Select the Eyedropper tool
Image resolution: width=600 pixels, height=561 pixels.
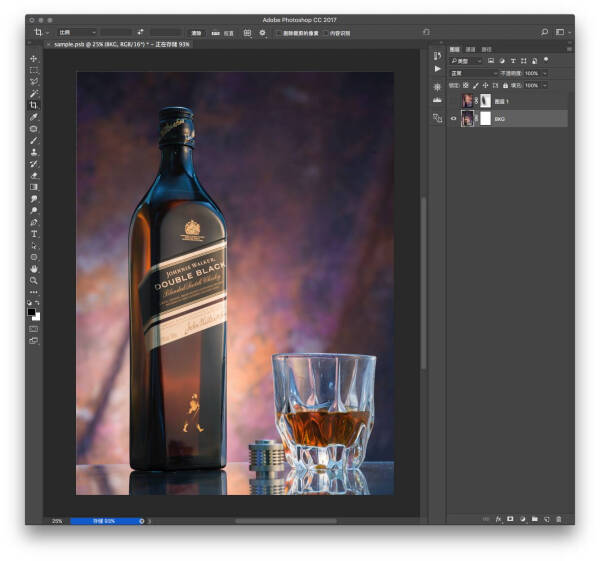coord(34,117)
